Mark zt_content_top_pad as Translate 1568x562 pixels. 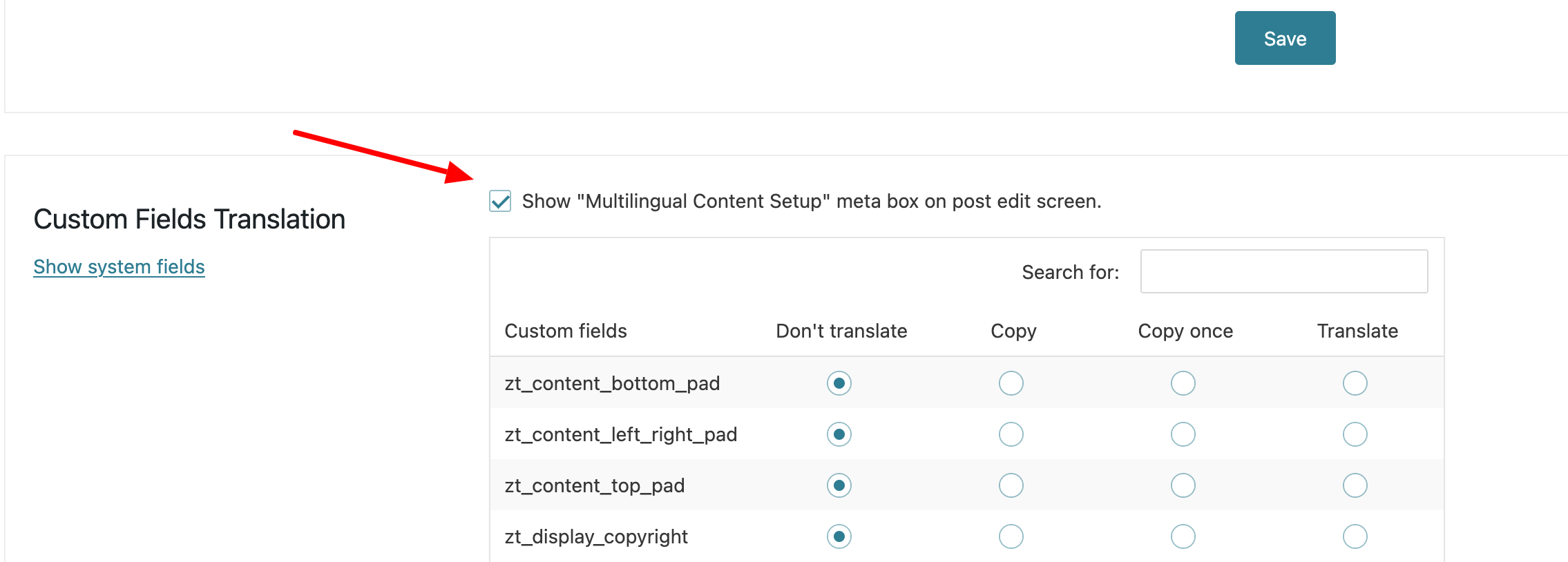(1355, 485)
